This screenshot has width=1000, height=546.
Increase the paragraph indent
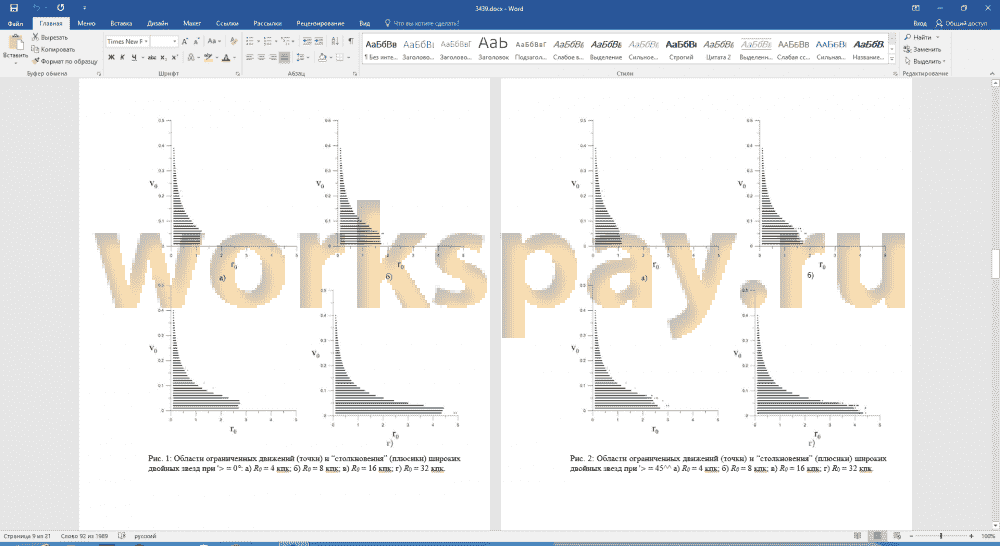coord(319,41)
